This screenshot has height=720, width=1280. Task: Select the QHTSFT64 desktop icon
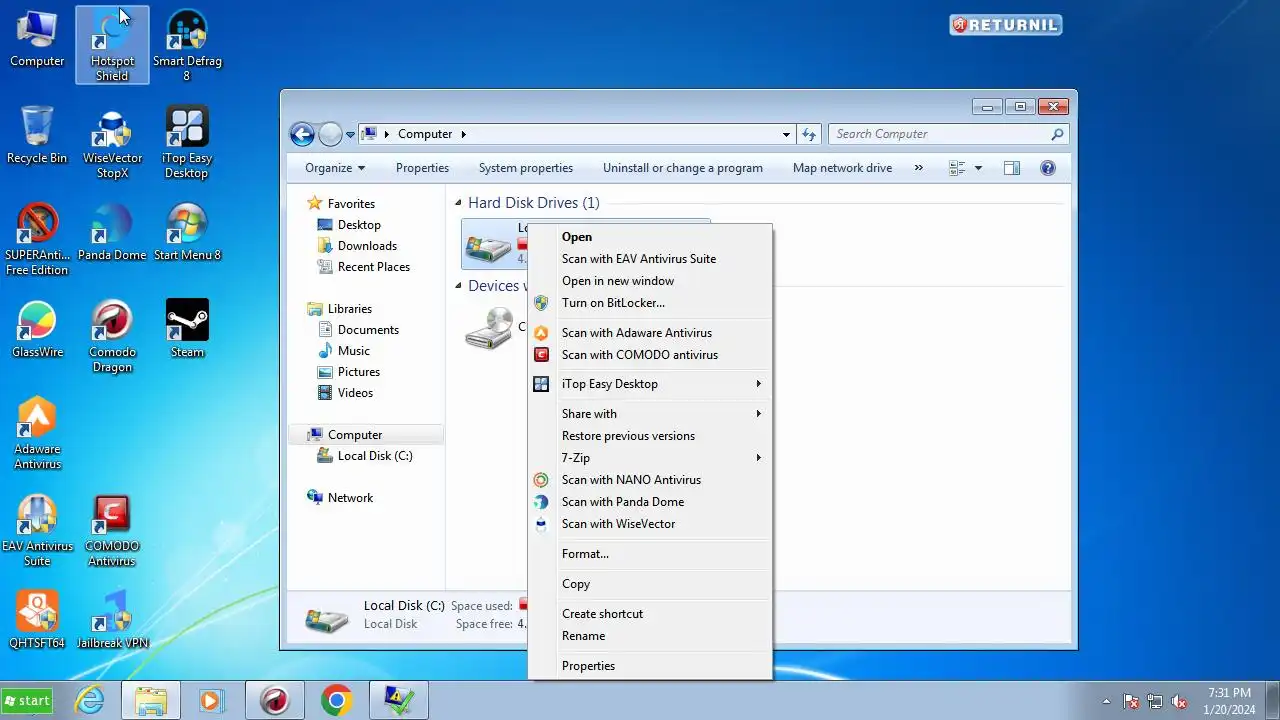point(37,620)
